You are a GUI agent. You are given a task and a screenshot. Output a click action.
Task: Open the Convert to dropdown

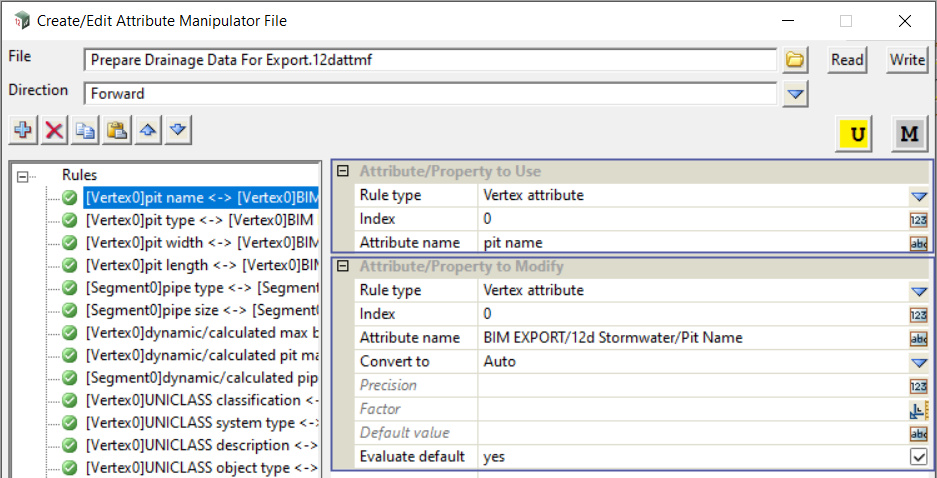[x=918, y=362]
